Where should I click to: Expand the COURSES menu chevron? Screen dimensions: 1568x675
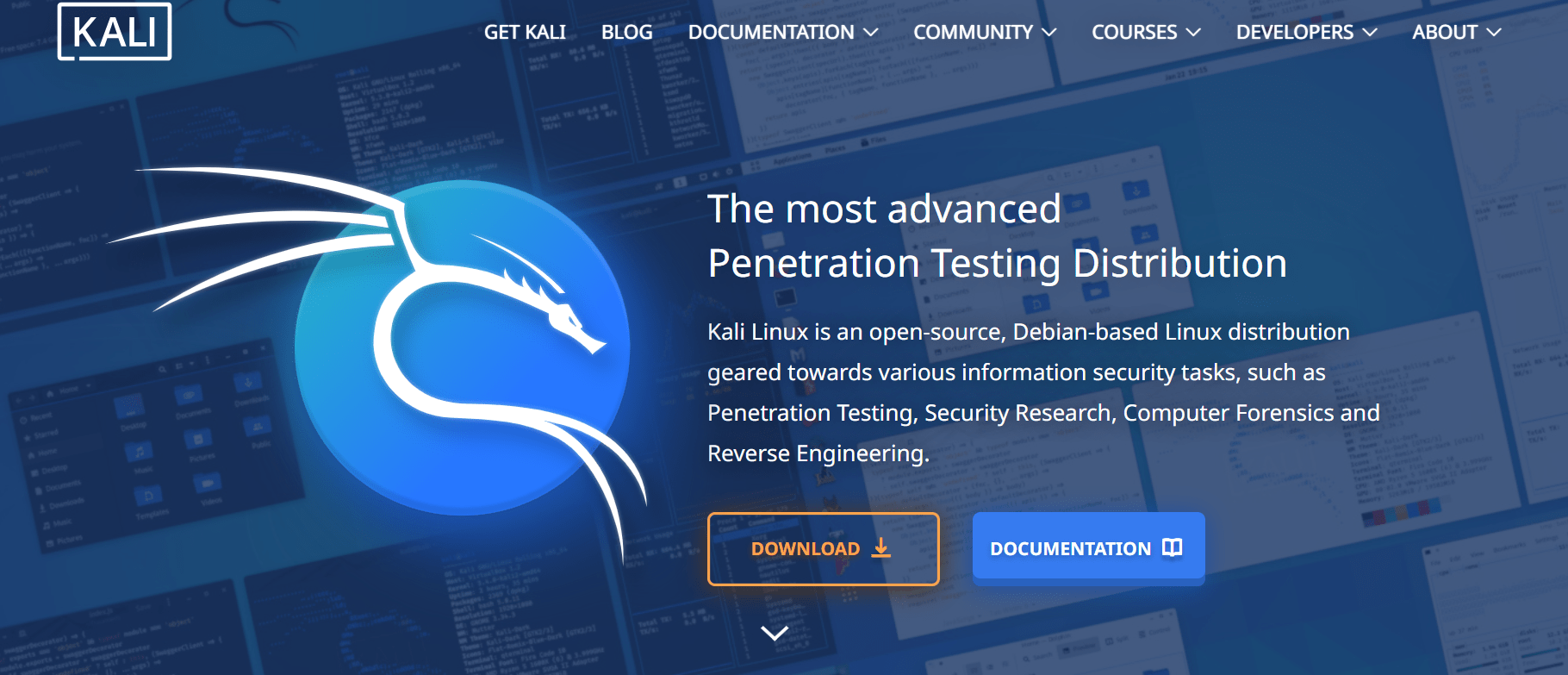click(x=1193, y=33)
